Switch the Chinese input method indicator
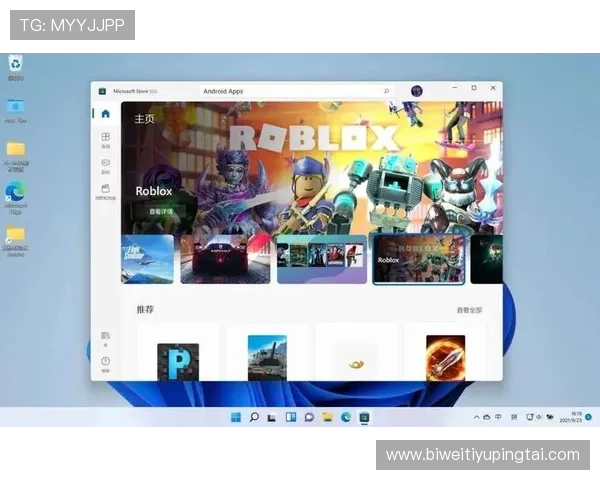 pos(498,417)
